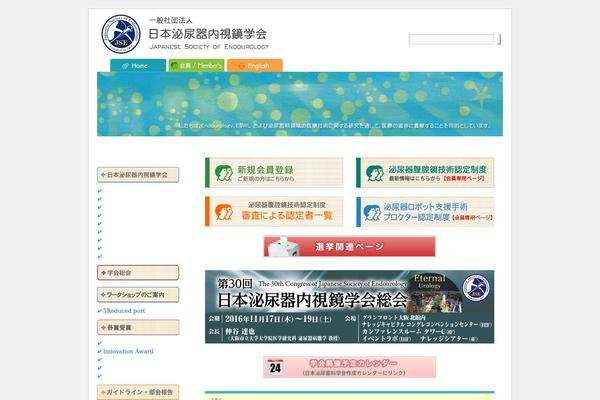Click the 日本泌尿器内視鏡学会 site title
This screenshot has height=400, width=600.
[207, 34]
